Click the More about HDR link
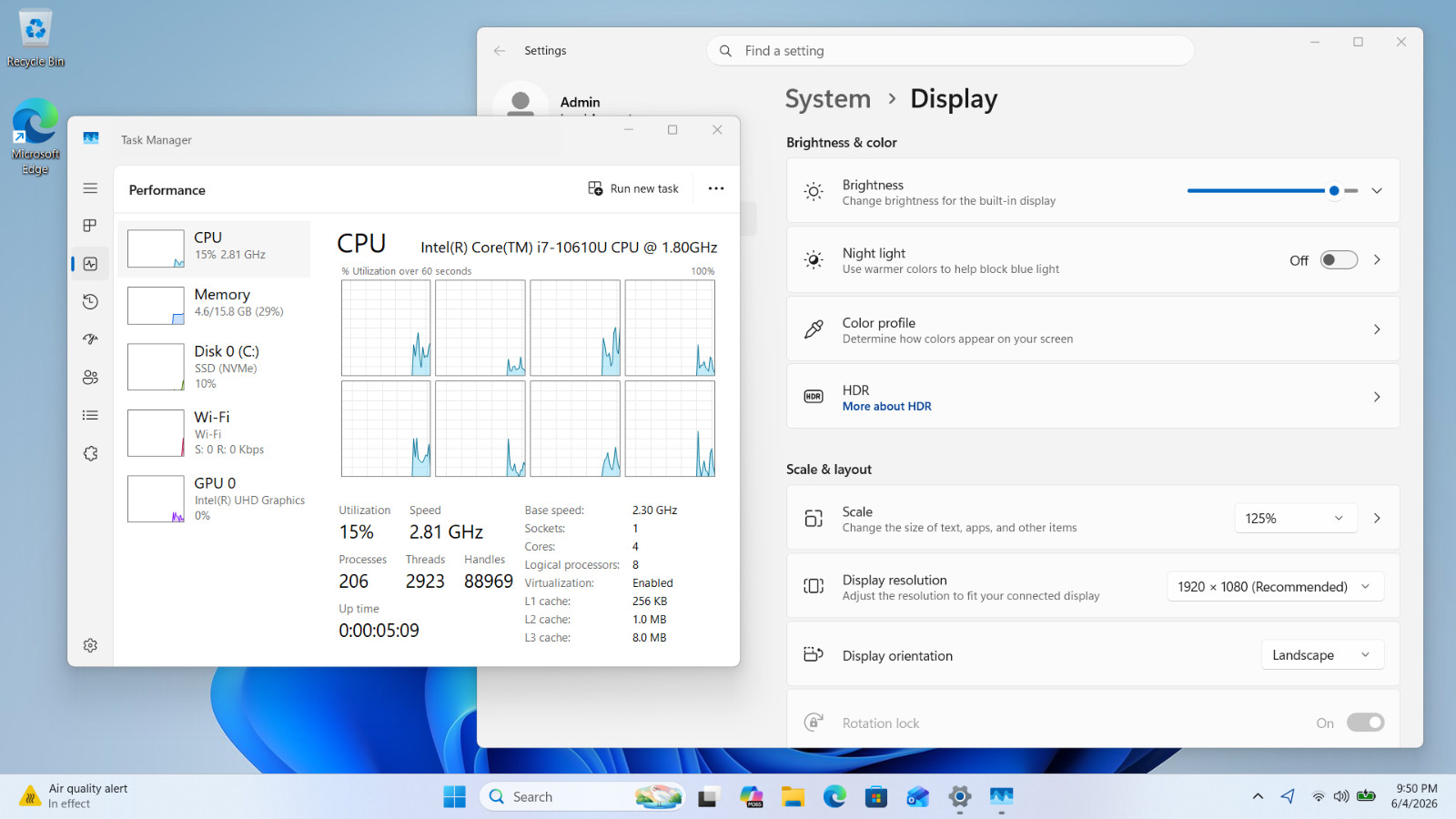The height and width of the screenshot is (819, 1456). [886, 407]
